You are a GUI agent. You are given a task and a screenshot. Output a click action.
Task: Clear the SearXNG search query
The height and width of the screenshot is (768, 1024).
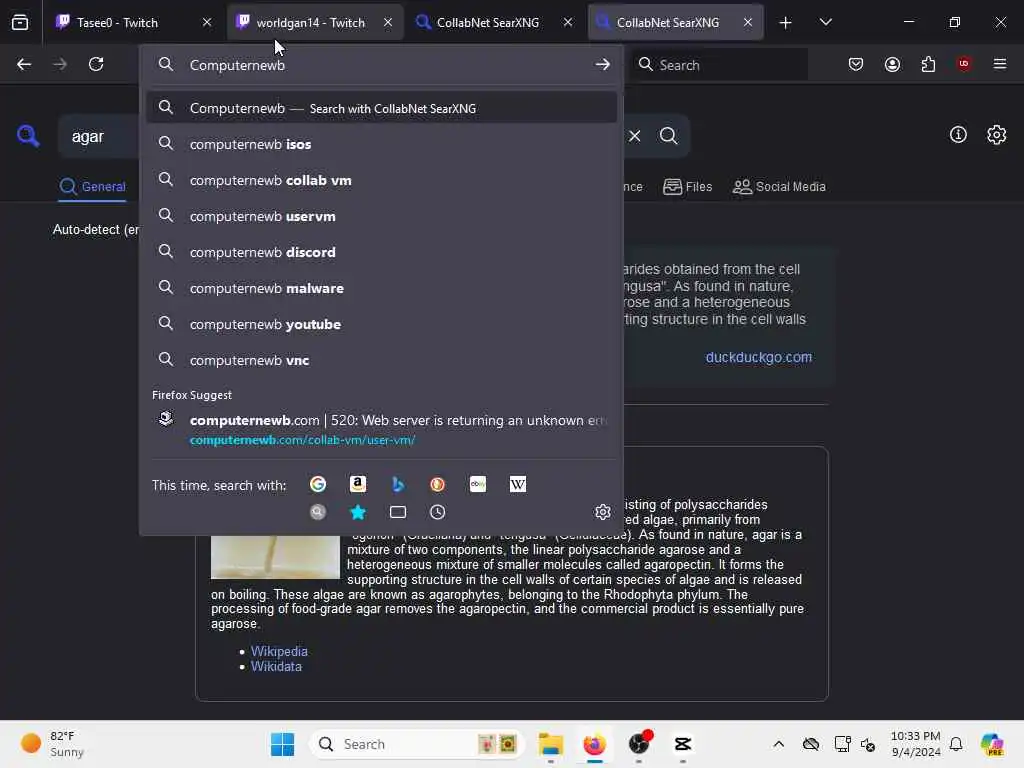click(634, 136)
